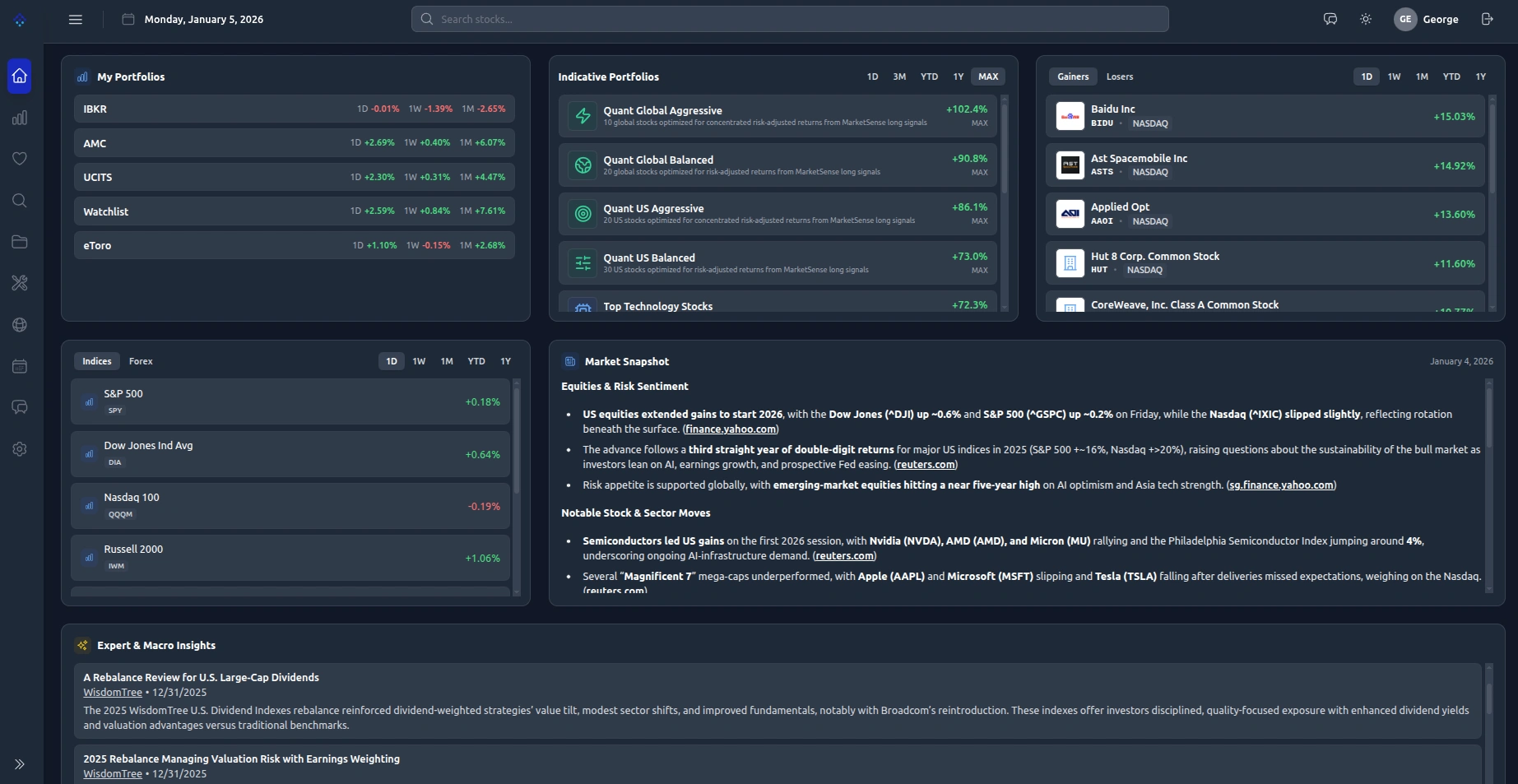This screenshot has width=1518, height=784.
Task: Select YTD range in Indices panel
Action: [476, 361]
